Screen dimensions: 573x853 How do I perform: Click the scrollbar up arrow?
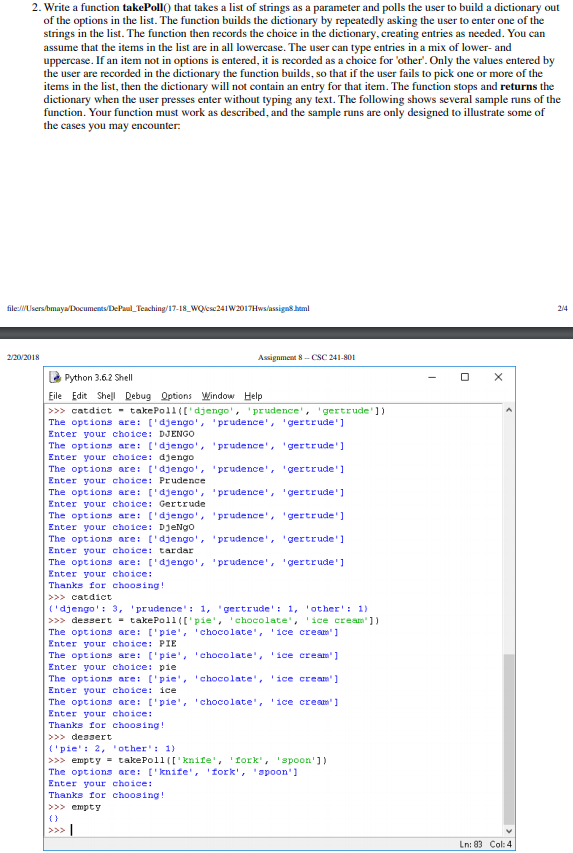[x=509, y=410]
